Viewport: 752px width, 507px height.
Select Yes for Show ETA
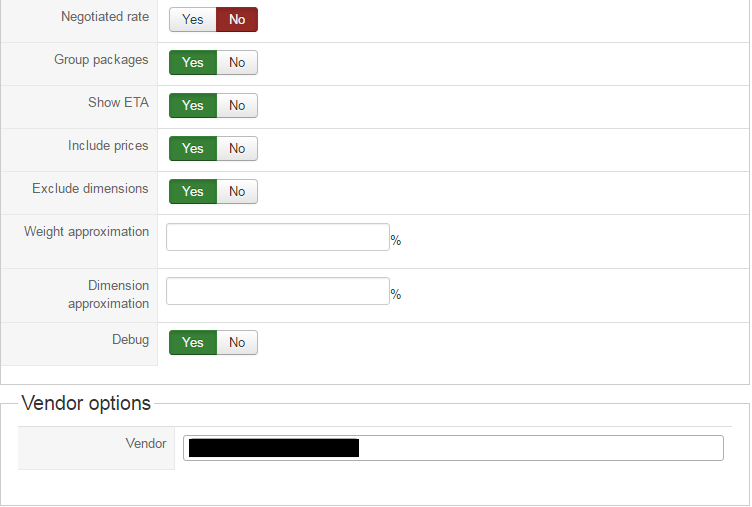[192, 106]
